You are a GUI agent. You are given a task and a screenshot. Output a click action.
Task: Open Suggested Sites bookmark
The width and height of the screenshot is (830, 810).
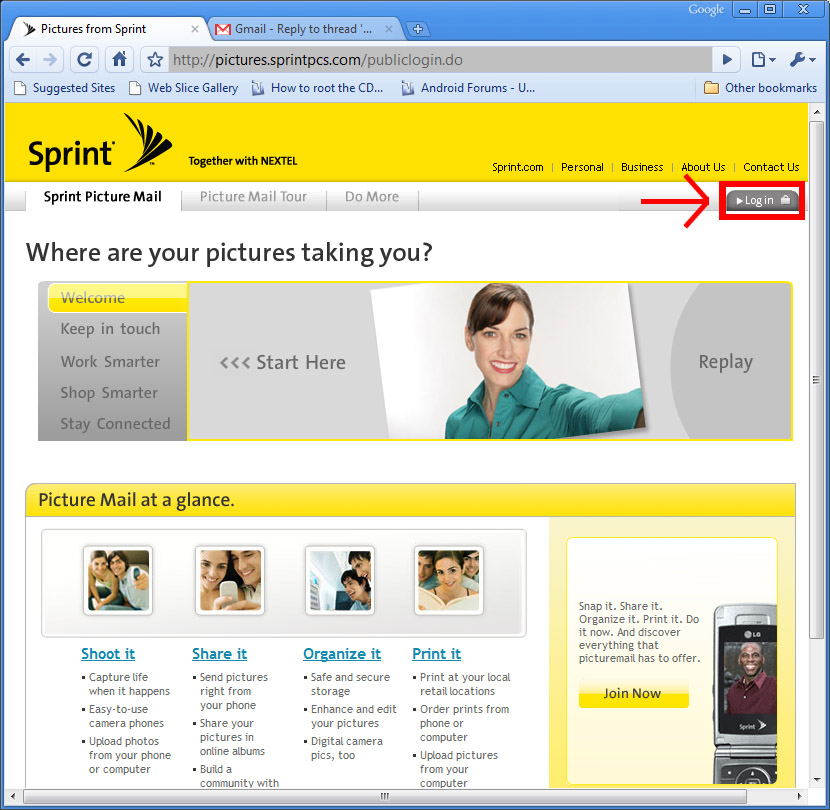65,88
